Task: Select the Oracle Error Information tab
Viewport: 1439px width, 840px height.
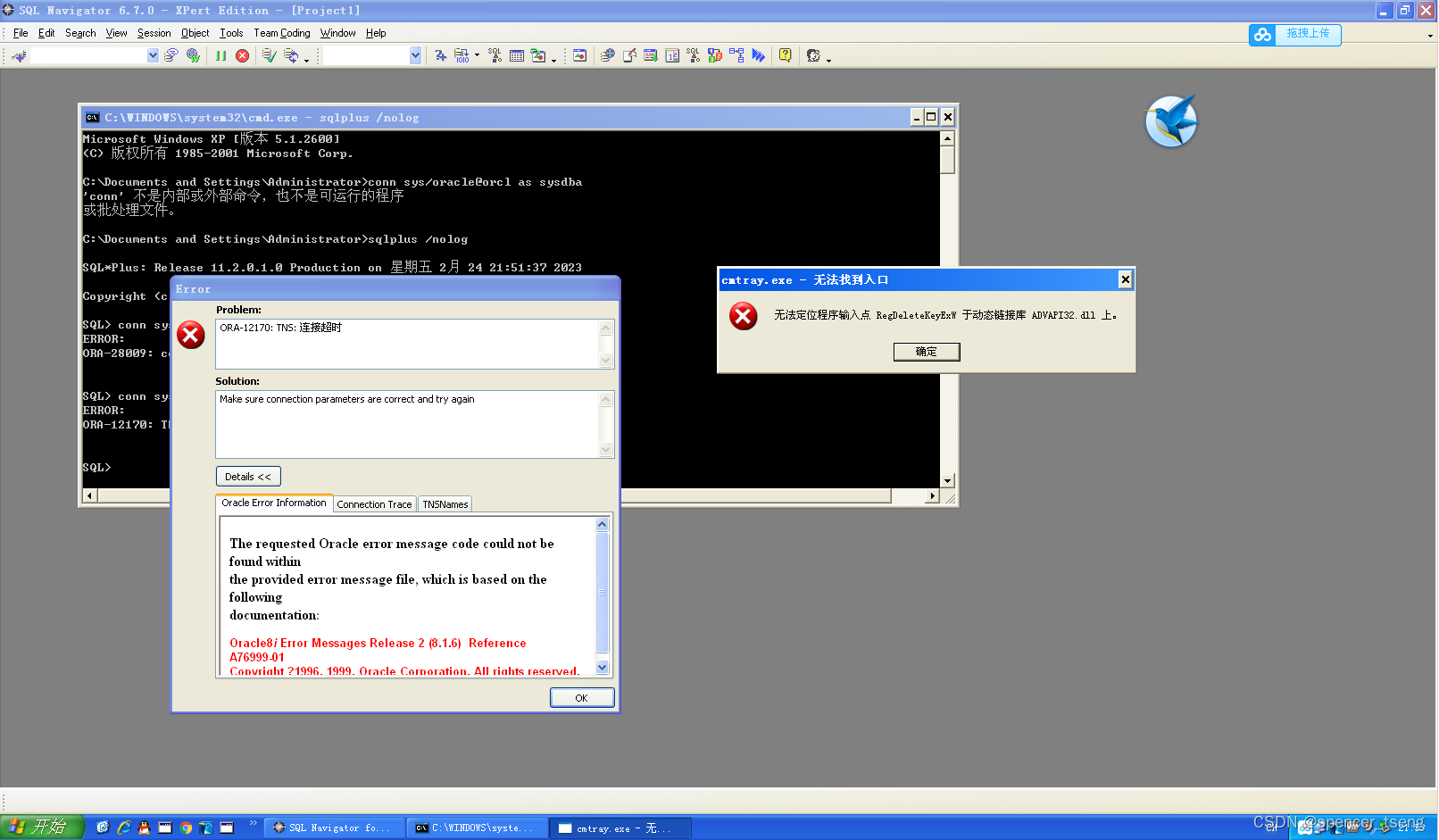Action: point(274,503)
